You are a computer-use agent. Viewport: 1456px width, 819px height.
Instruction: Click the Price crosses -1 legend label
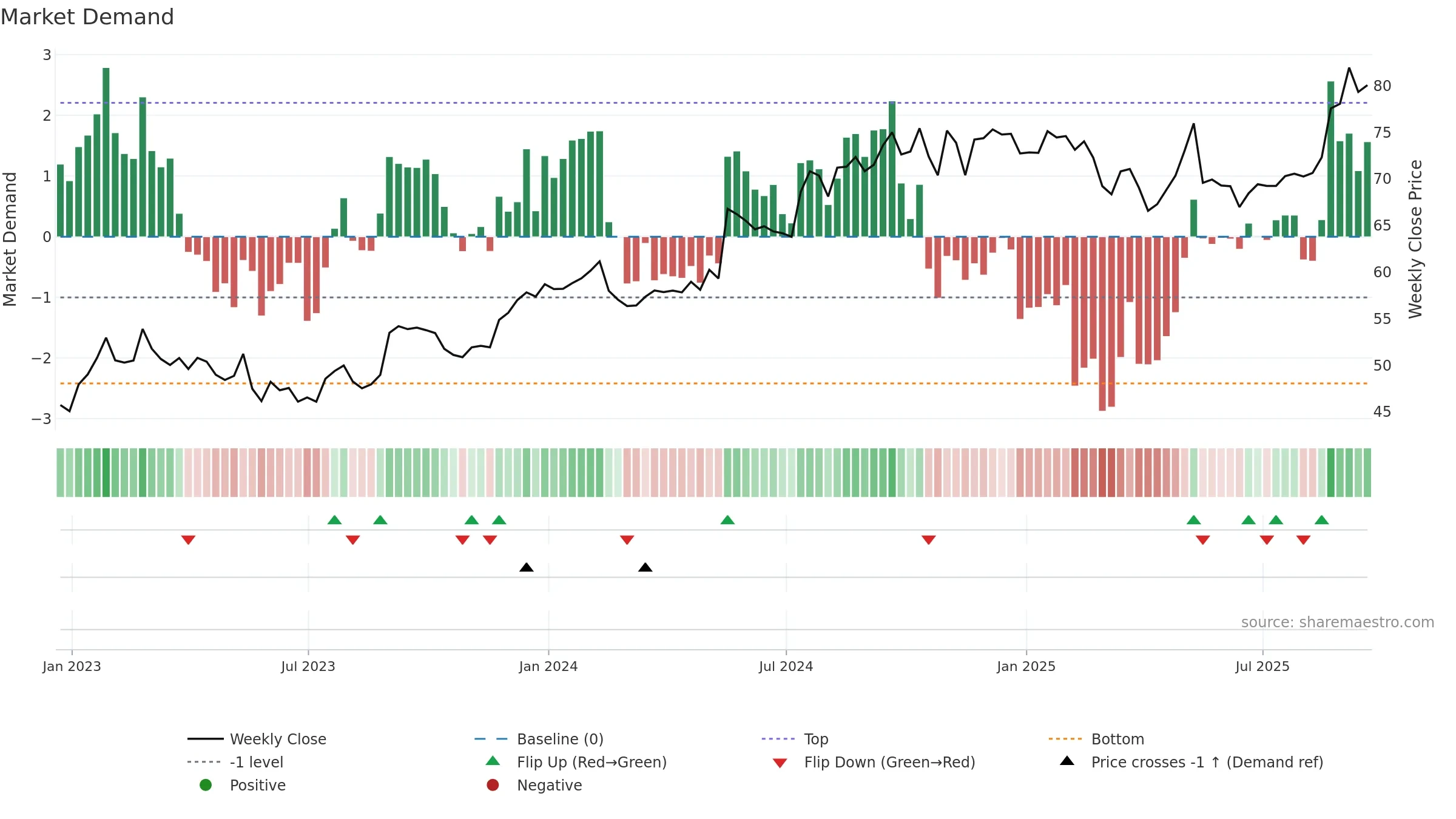coord(1207,762)
